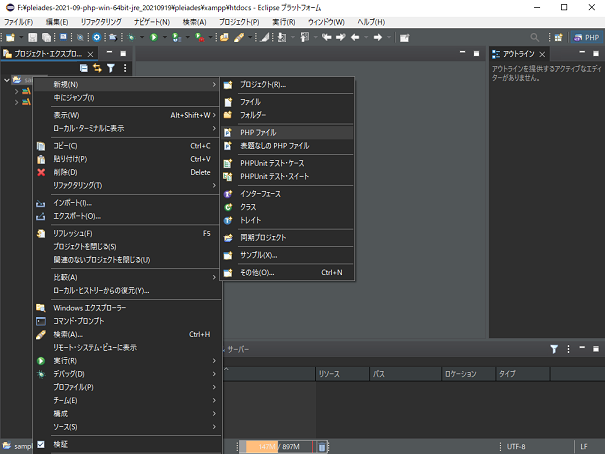Viewport: 605px width, 454px height.
Task: Click the heap memory usage bar
Action: 279,447
